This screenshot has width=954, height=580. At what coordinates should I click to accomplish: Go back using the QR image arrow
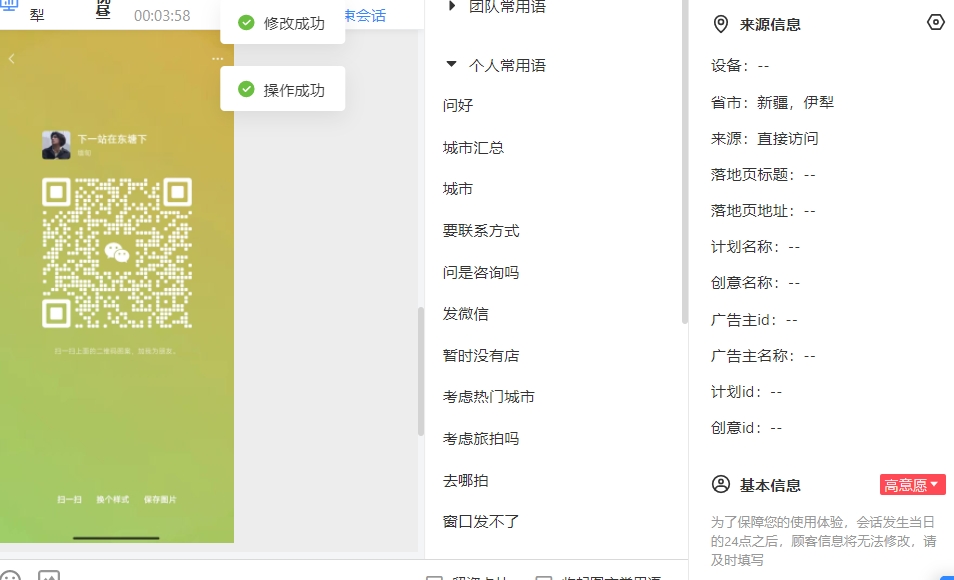12,58
